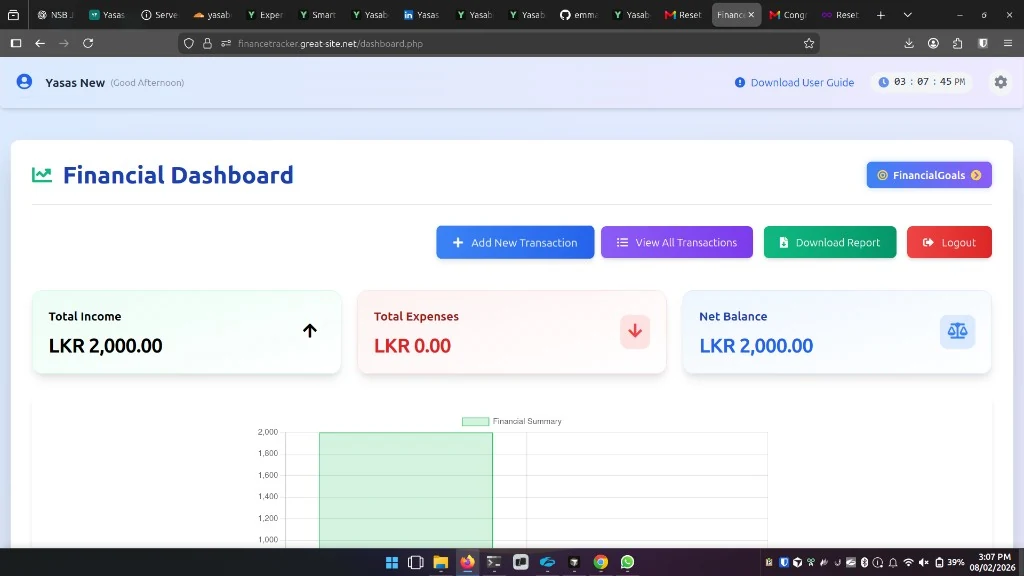Click the Total Income amount LKR 2,000.00

click(x=105, y=345)
